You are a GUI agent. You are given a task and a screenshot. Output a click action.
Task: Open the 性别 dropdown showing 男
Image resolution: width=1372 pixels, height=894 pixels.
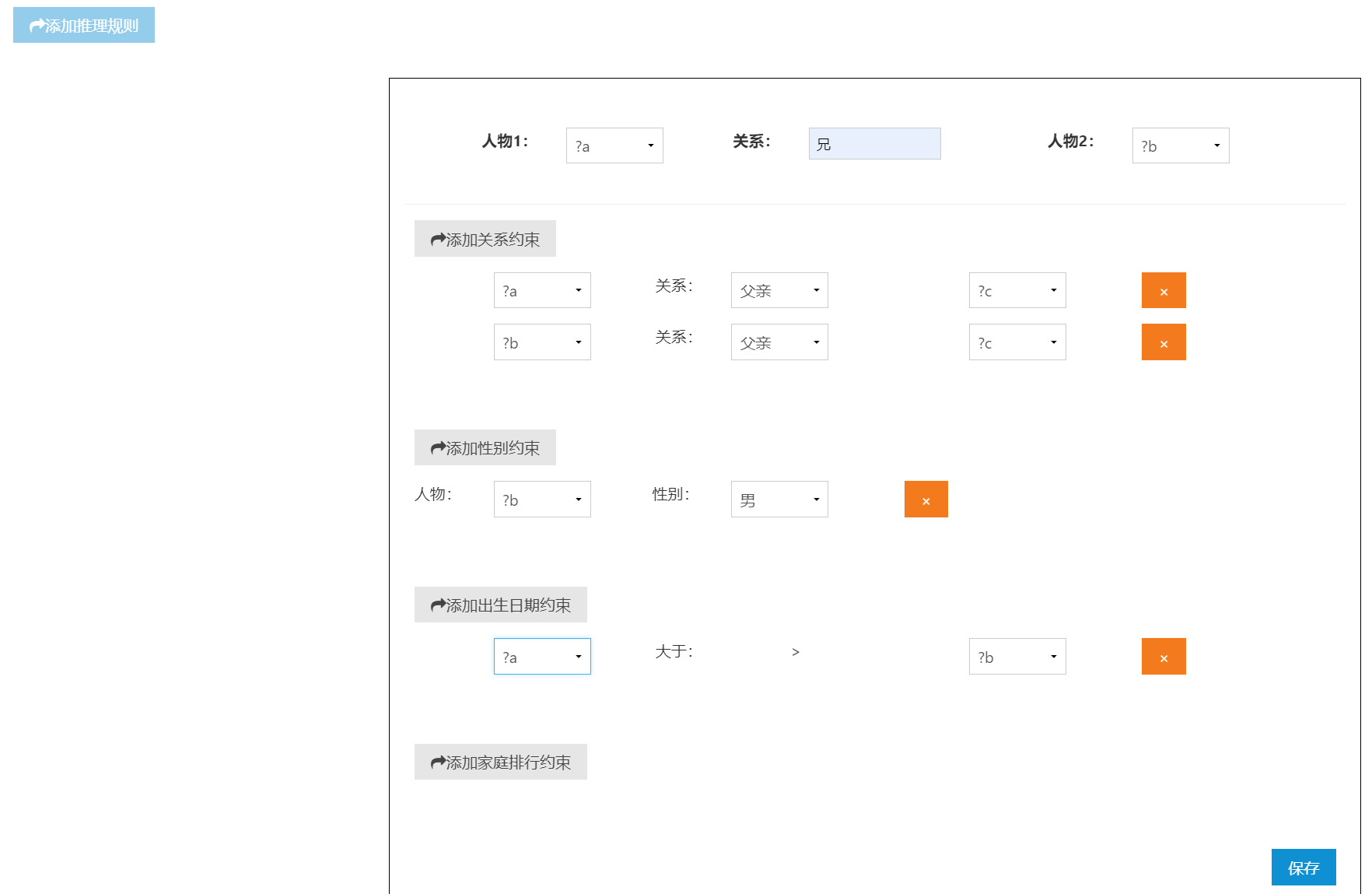[779, 500]
